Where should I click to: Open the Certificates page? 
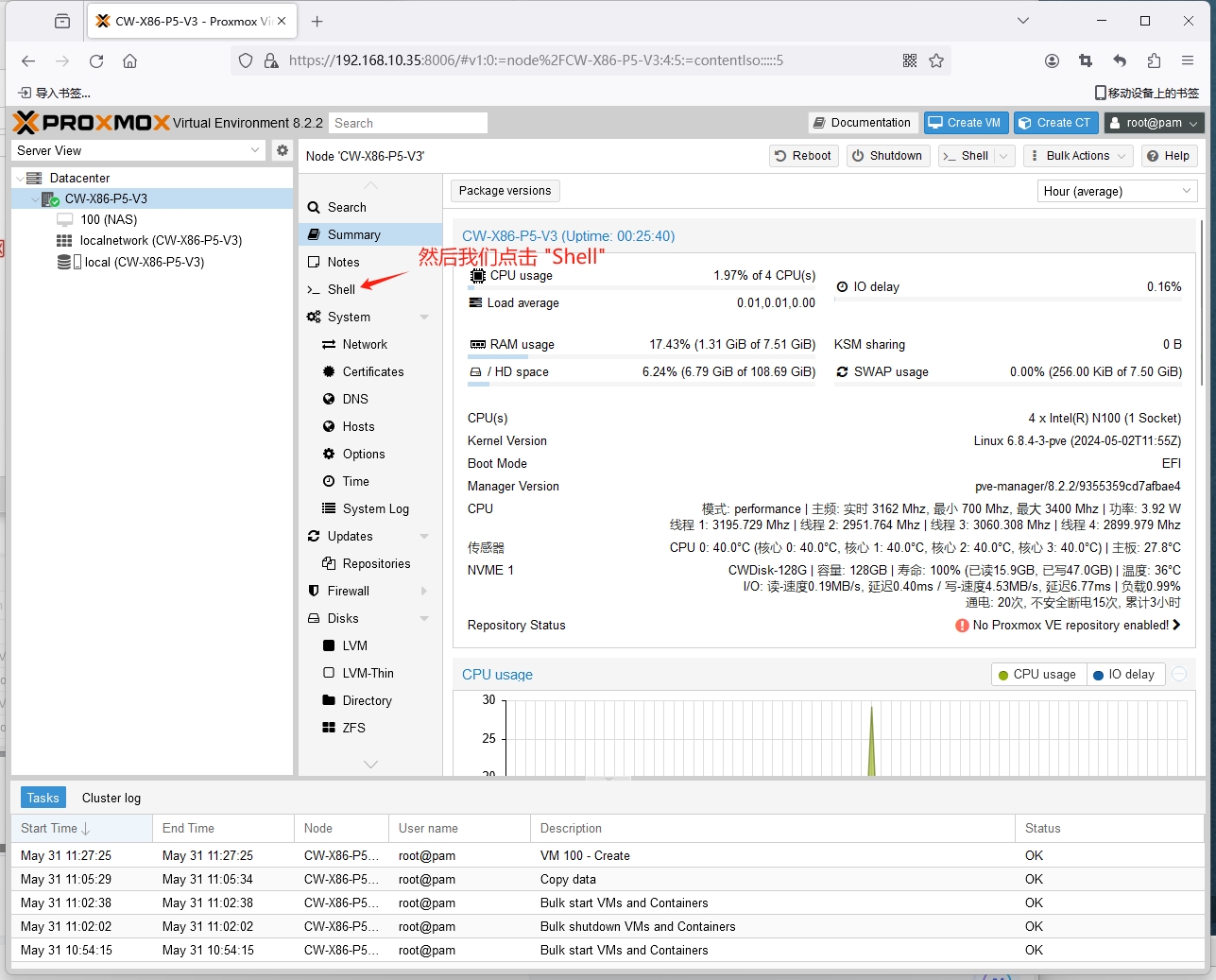373,371
